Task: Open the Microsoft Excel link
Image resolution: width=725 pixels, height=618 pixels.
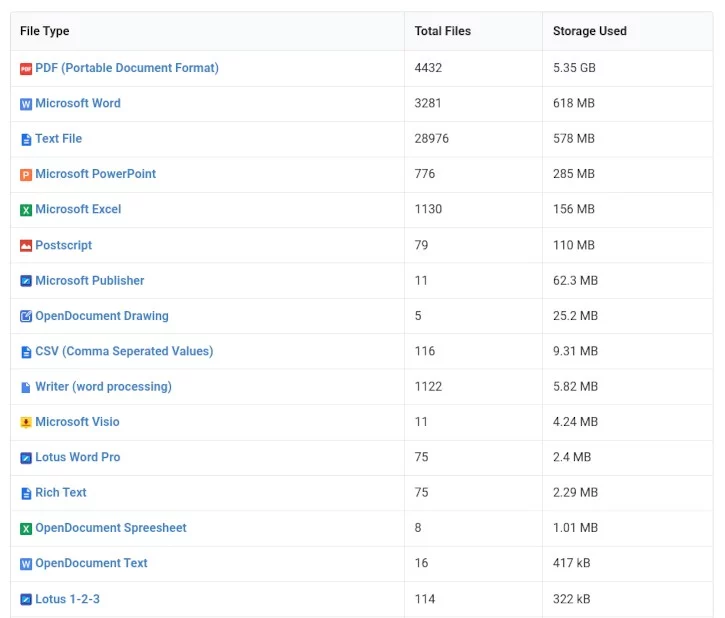Action: (x=78, y=209)
